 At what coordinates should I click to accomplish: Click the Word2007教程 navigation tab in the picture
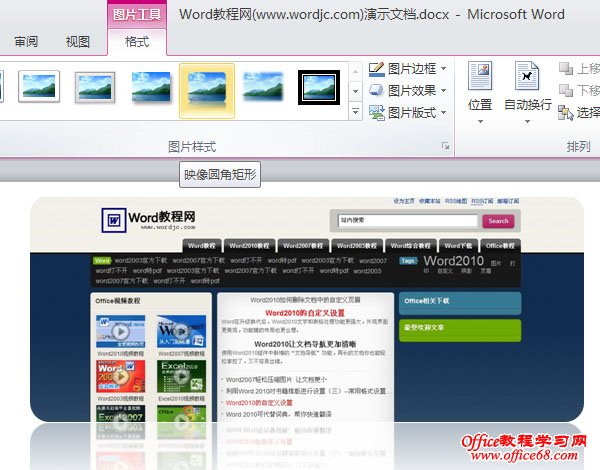pos(303,246)
